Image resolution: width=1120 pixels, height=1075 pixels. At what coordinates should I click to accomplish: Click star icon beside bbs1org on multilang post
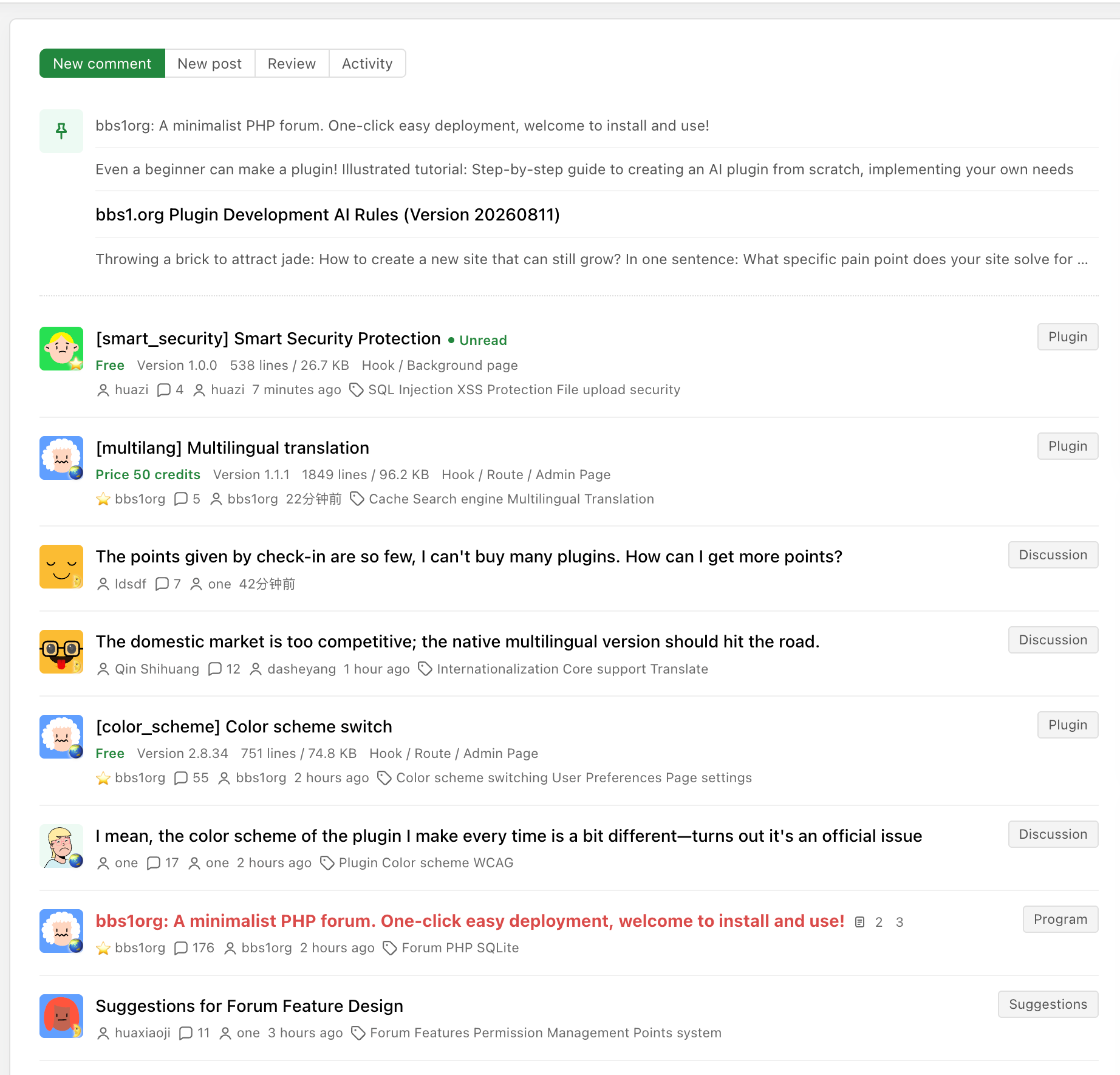(103, 499)
